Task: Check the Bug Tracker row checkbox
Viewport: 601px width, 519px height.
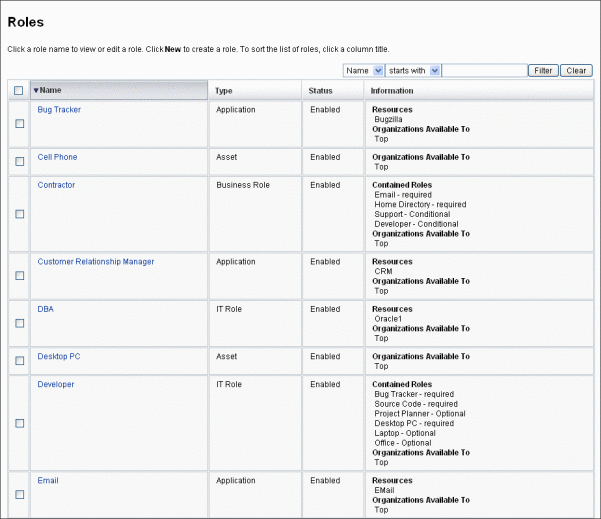Action: pyautogui.click(x=20, y=123)
